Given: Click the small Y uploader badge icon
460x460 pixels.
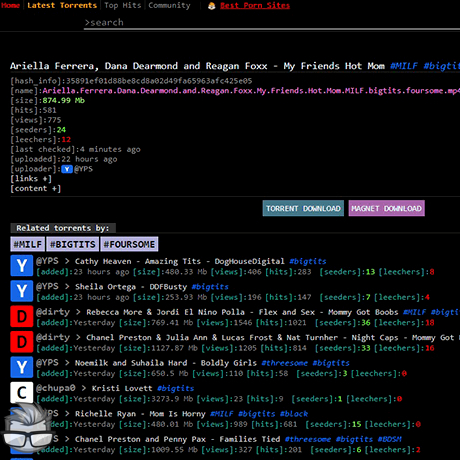Looking at the screenshot, I should (67, 169).
